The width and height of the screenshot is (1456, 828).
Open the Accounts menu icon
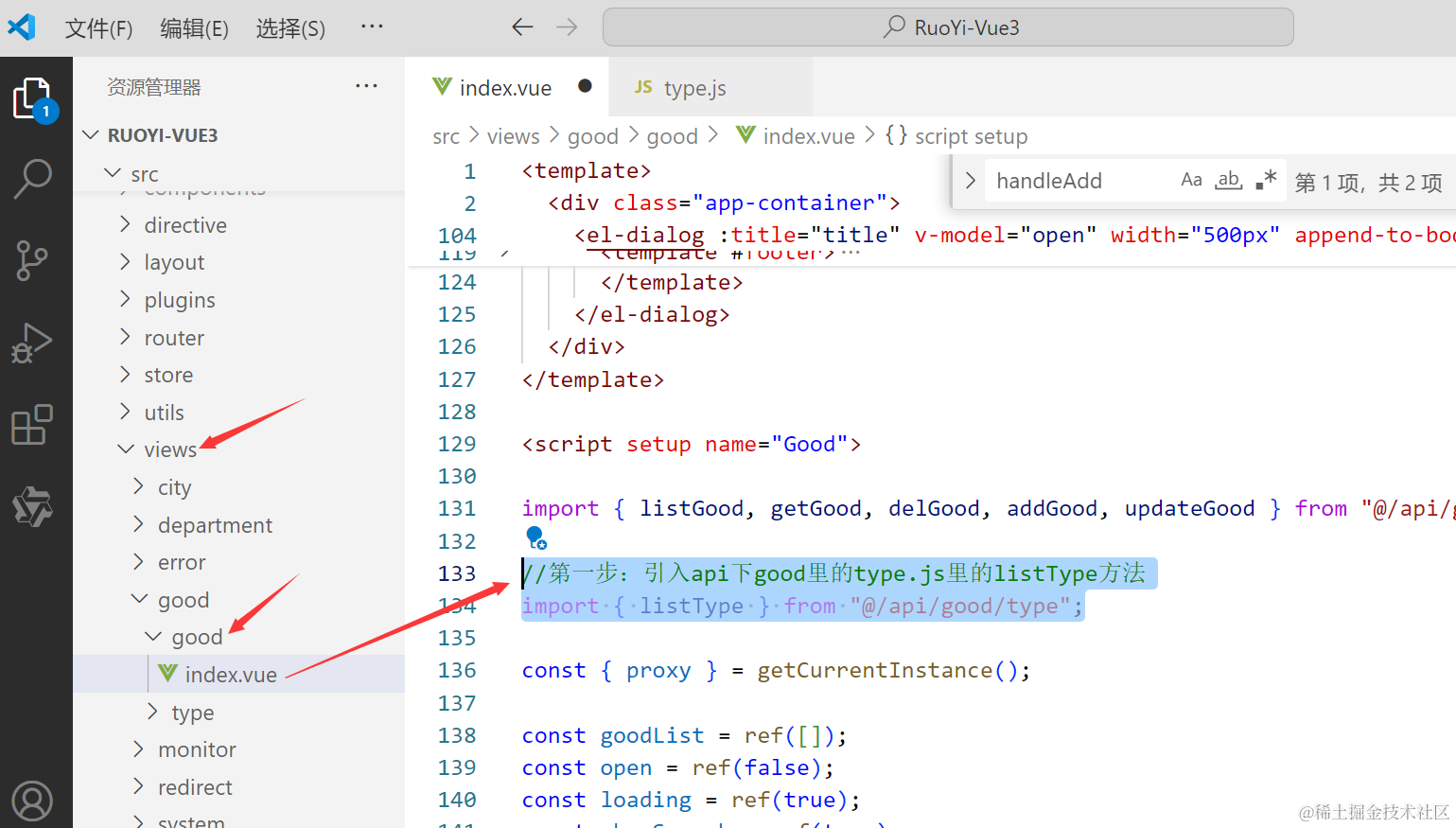click(33, 801)
